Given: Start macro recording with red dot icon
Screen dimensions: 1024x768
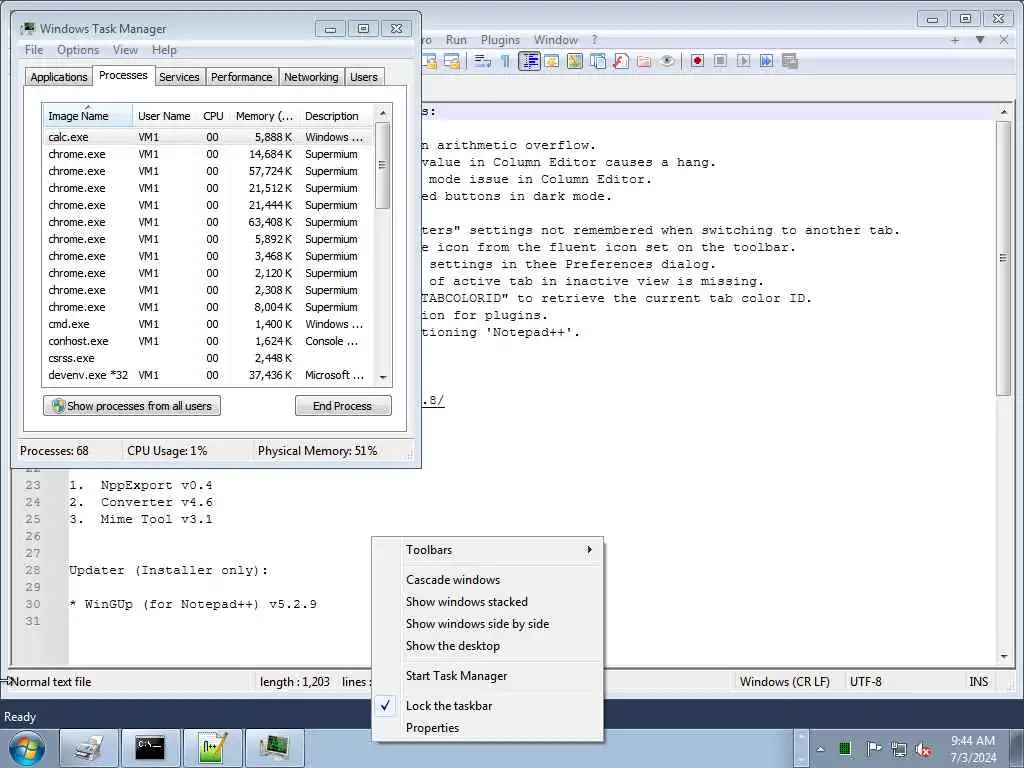Looking at the screenshot, I should tap(697, 61).
